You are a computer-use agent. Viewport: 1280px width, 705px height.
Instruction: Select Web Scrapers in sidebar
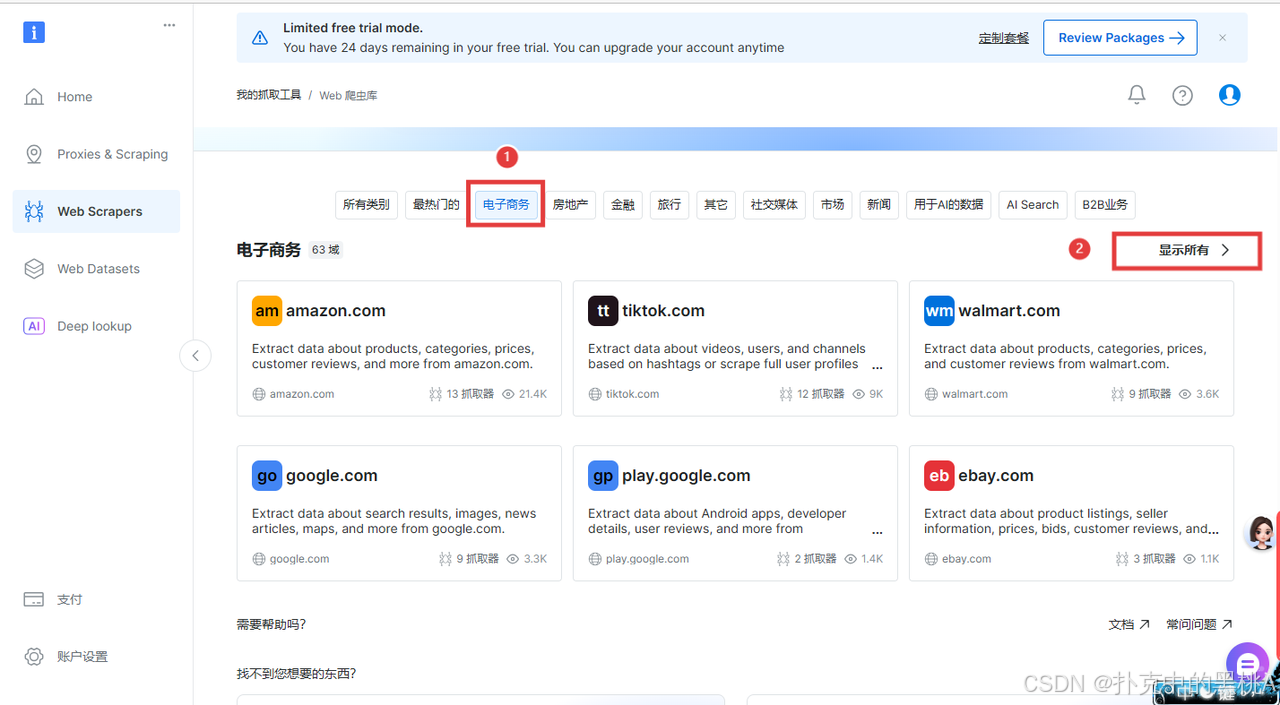[97, 211]
